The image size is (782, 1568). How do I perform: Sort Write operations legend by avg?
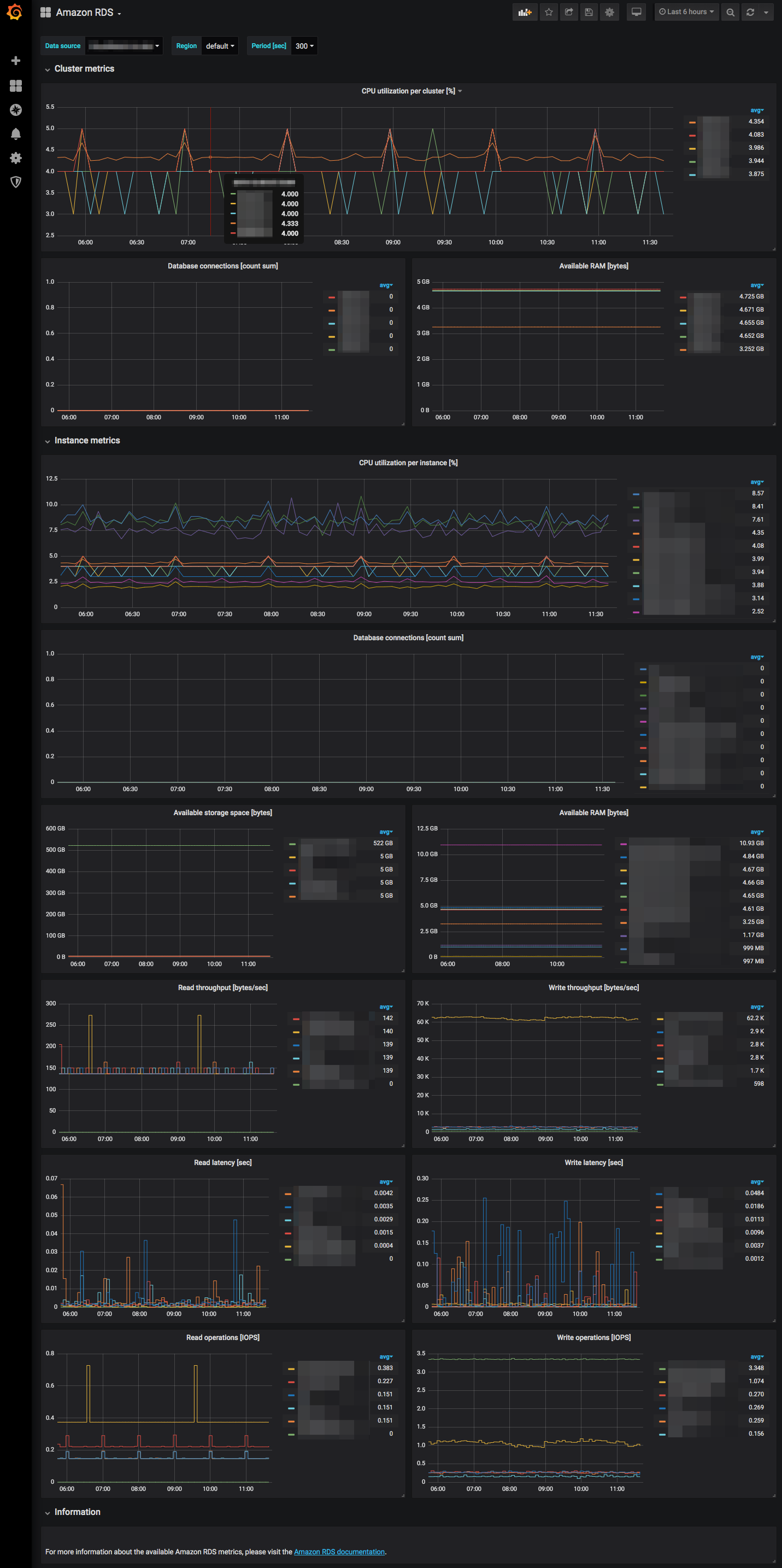757,1357
